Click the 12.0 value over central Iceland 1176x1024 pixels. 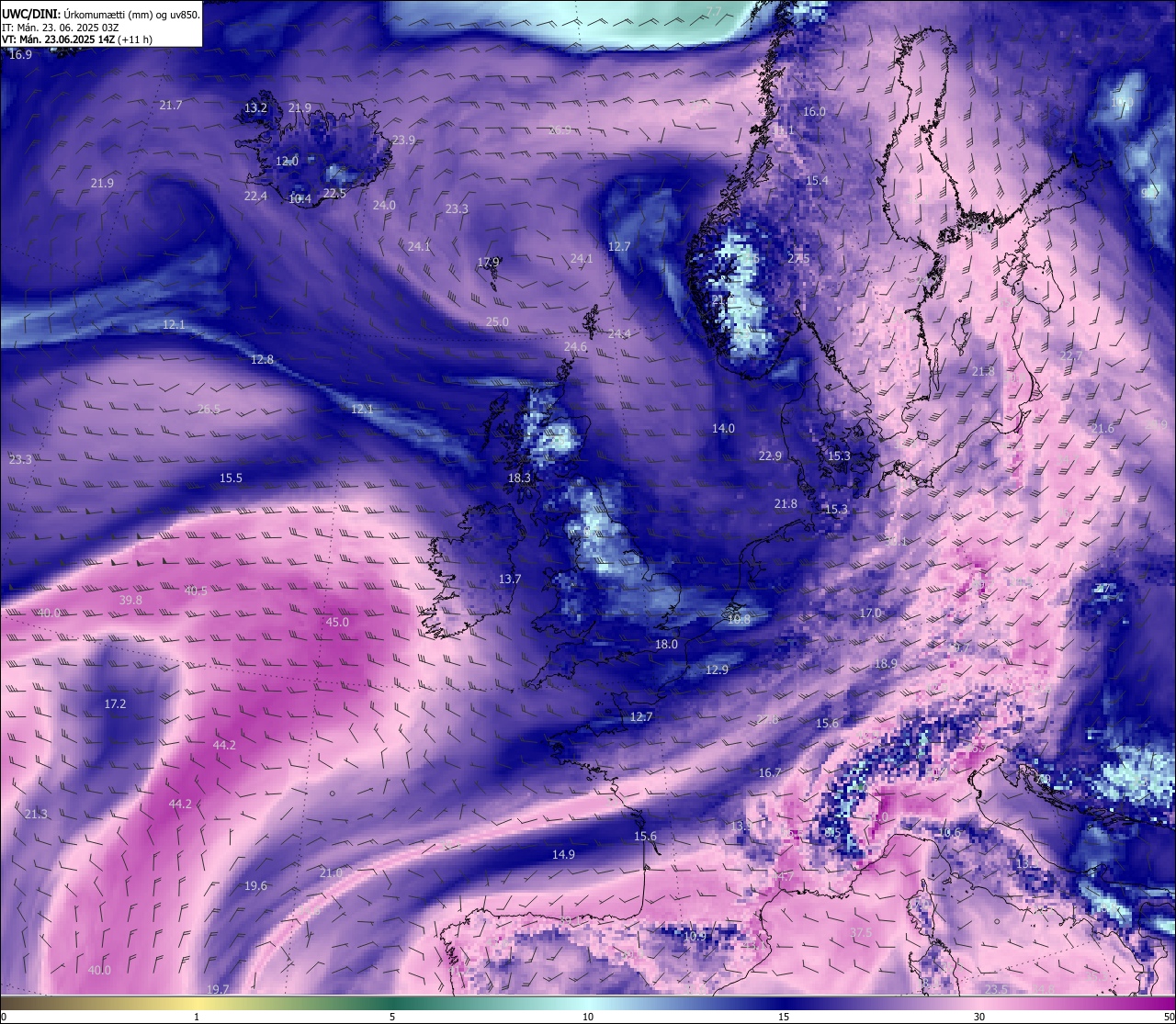click(288, 162)
